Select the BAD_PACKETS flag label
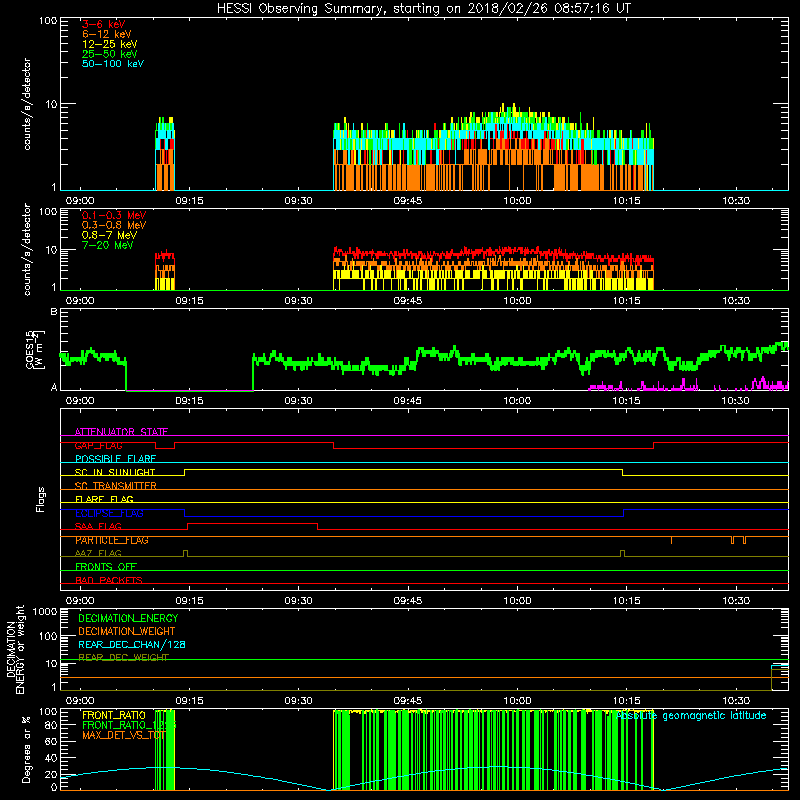The image size is (800, 800). (x=109, y=580)
